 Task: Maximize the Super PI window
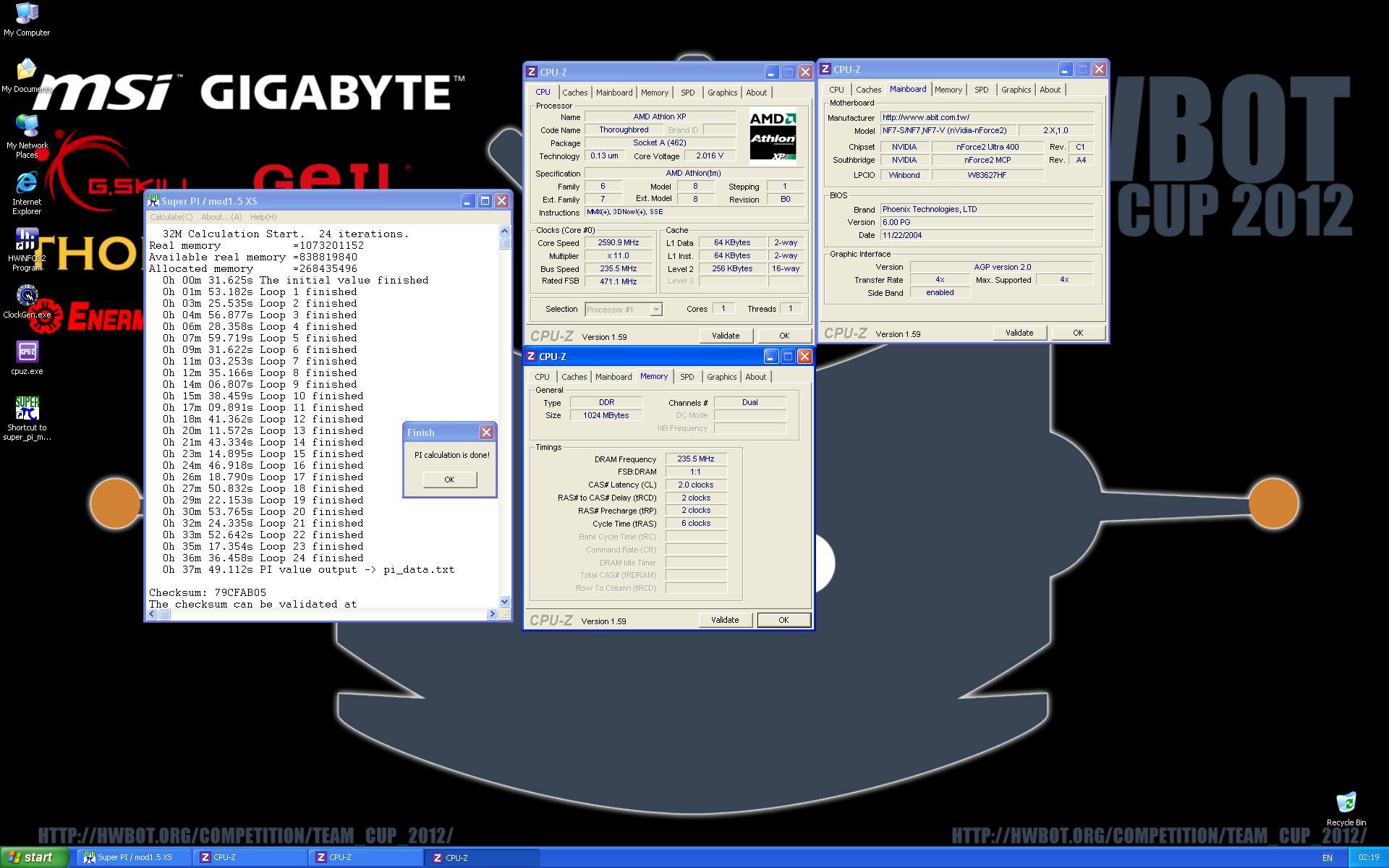coord(485,201)
